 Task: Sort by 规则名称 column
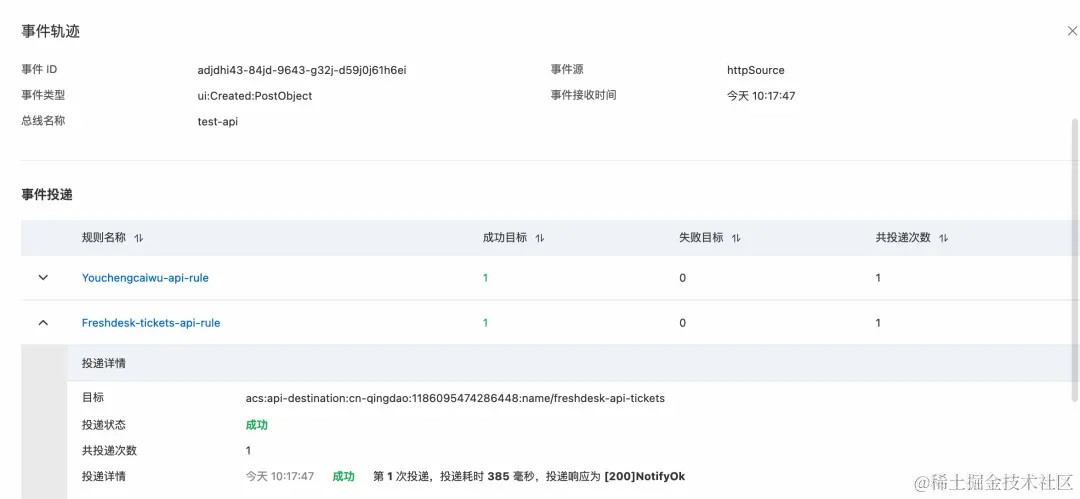[139, 238]
